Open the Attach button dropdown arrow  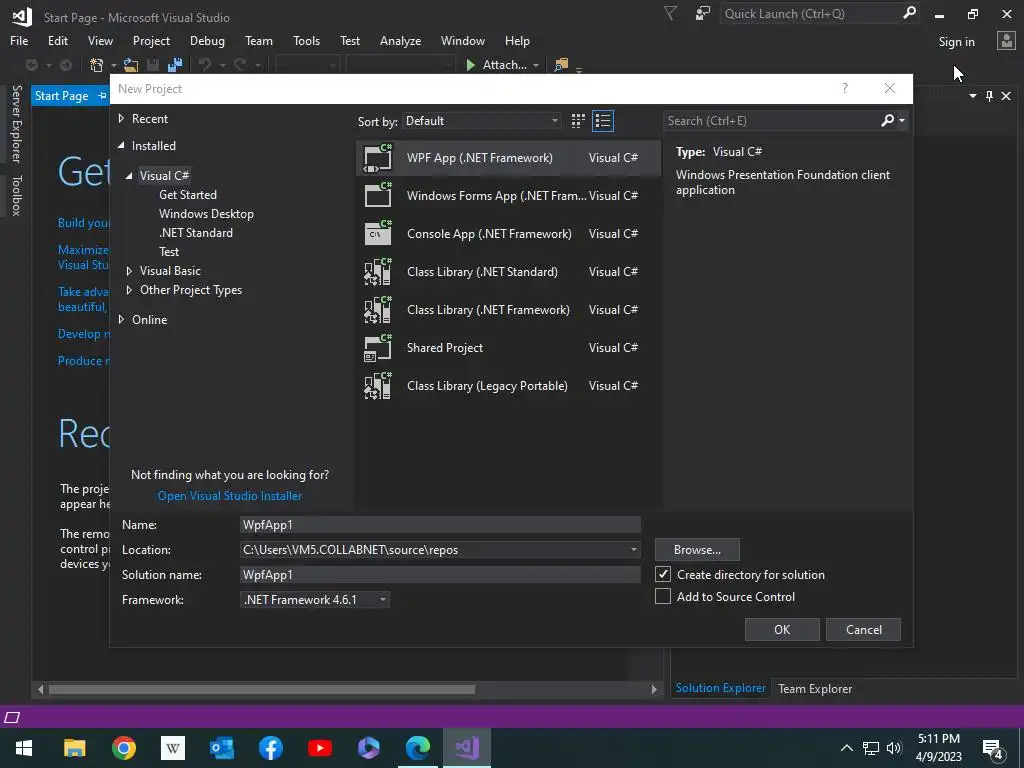536,65
